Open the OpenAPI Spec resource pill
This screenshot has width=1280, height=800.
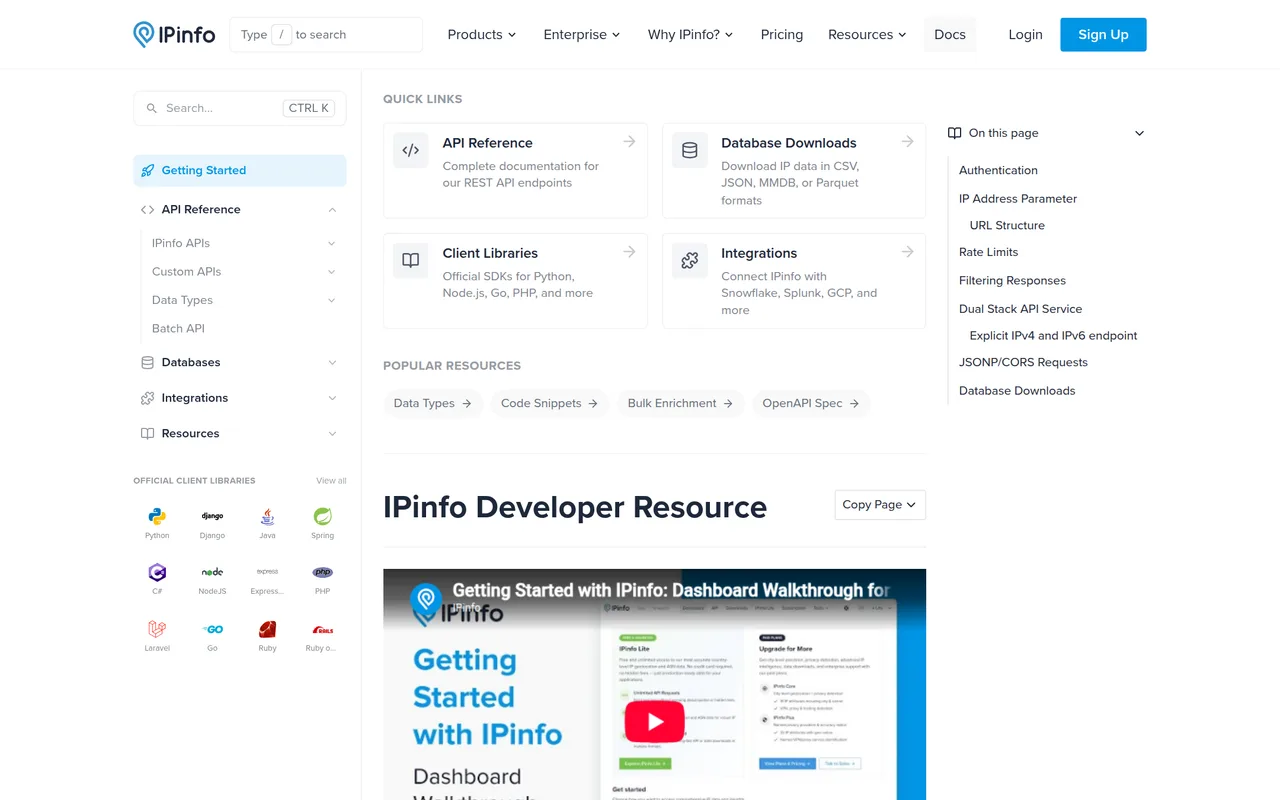click(x=811, y=403)
